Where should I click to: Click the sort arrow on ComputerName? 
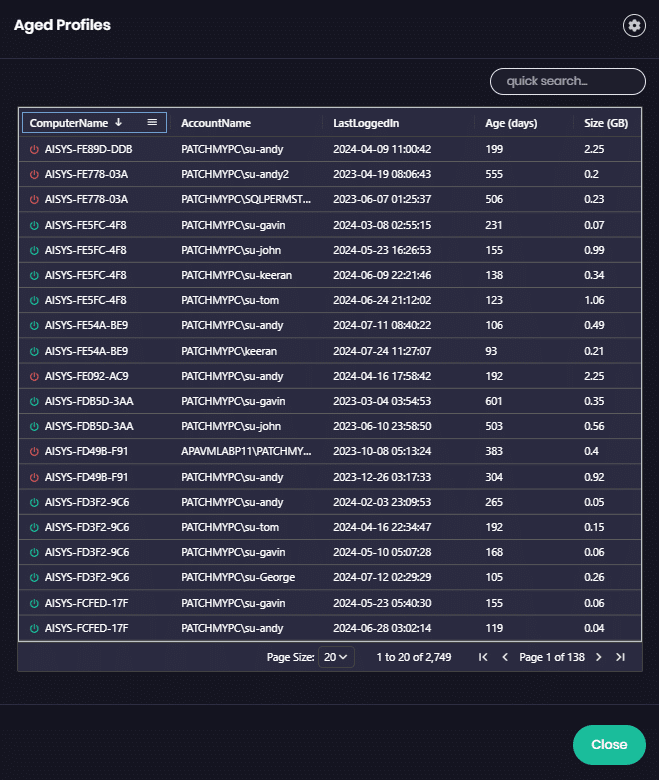[119, 122]
